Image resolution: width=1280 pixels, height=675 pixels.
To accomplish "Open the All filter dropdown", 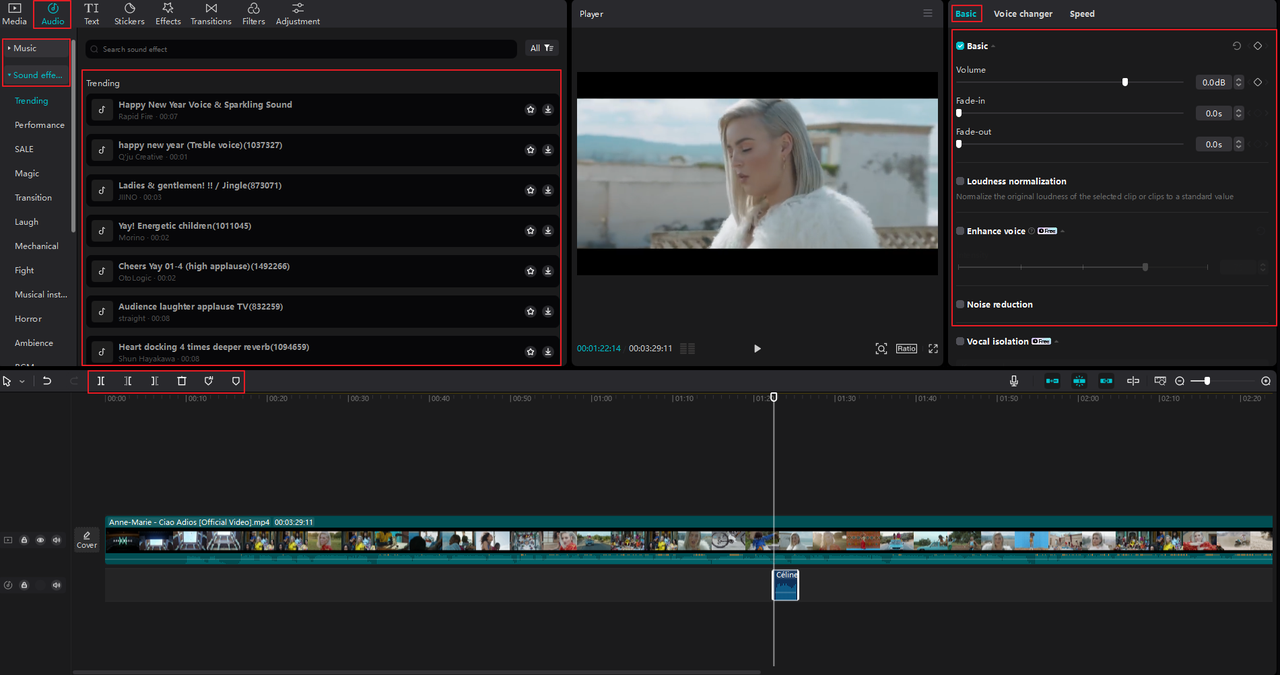I will point(541,48).
